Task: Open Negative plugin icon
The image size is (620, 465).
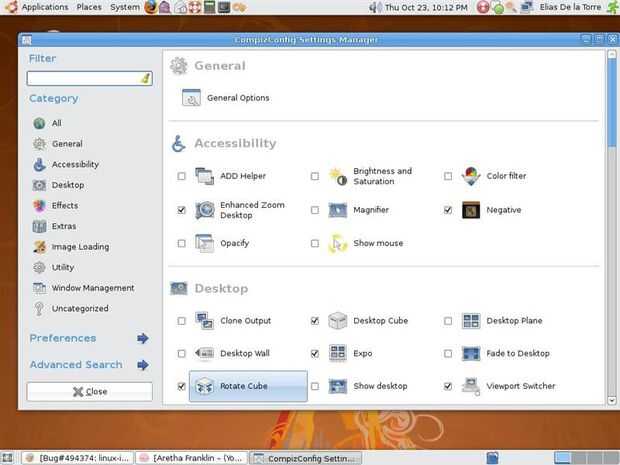Action: (x=471, y=210)
